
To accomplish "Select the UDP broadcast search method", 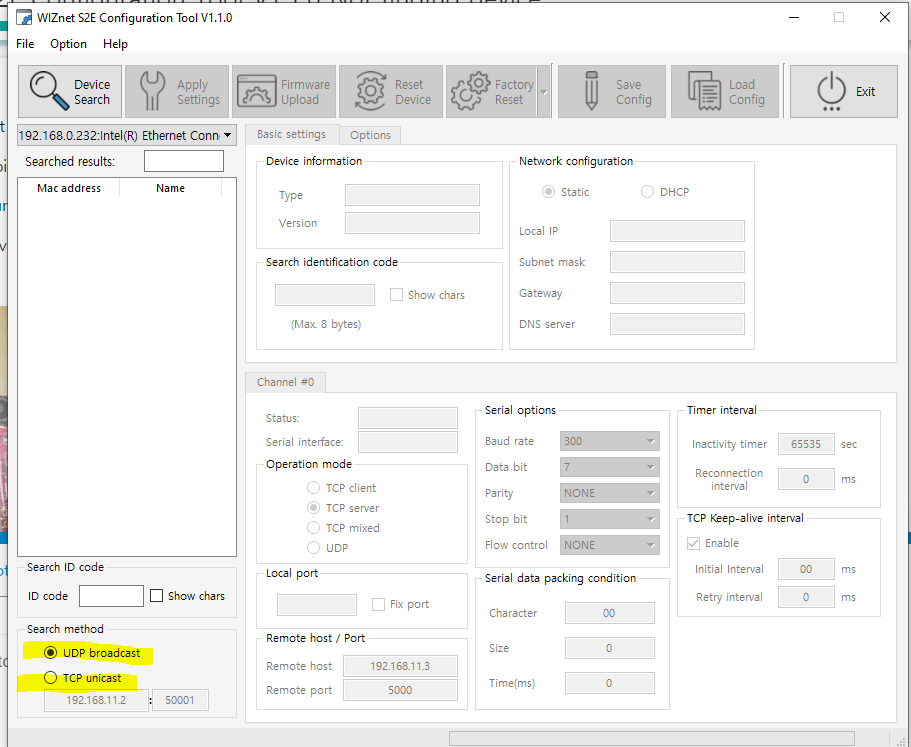I will 51,653.
